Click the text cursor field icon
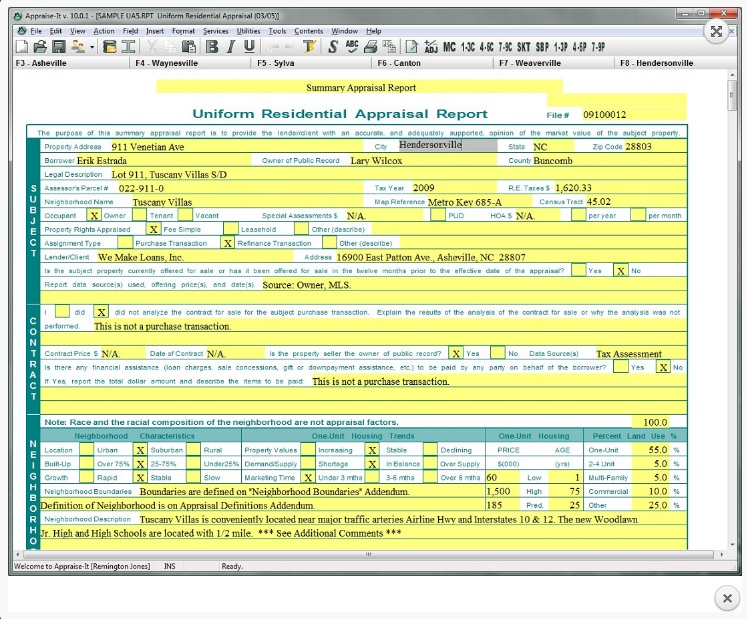 click(128, 46)
